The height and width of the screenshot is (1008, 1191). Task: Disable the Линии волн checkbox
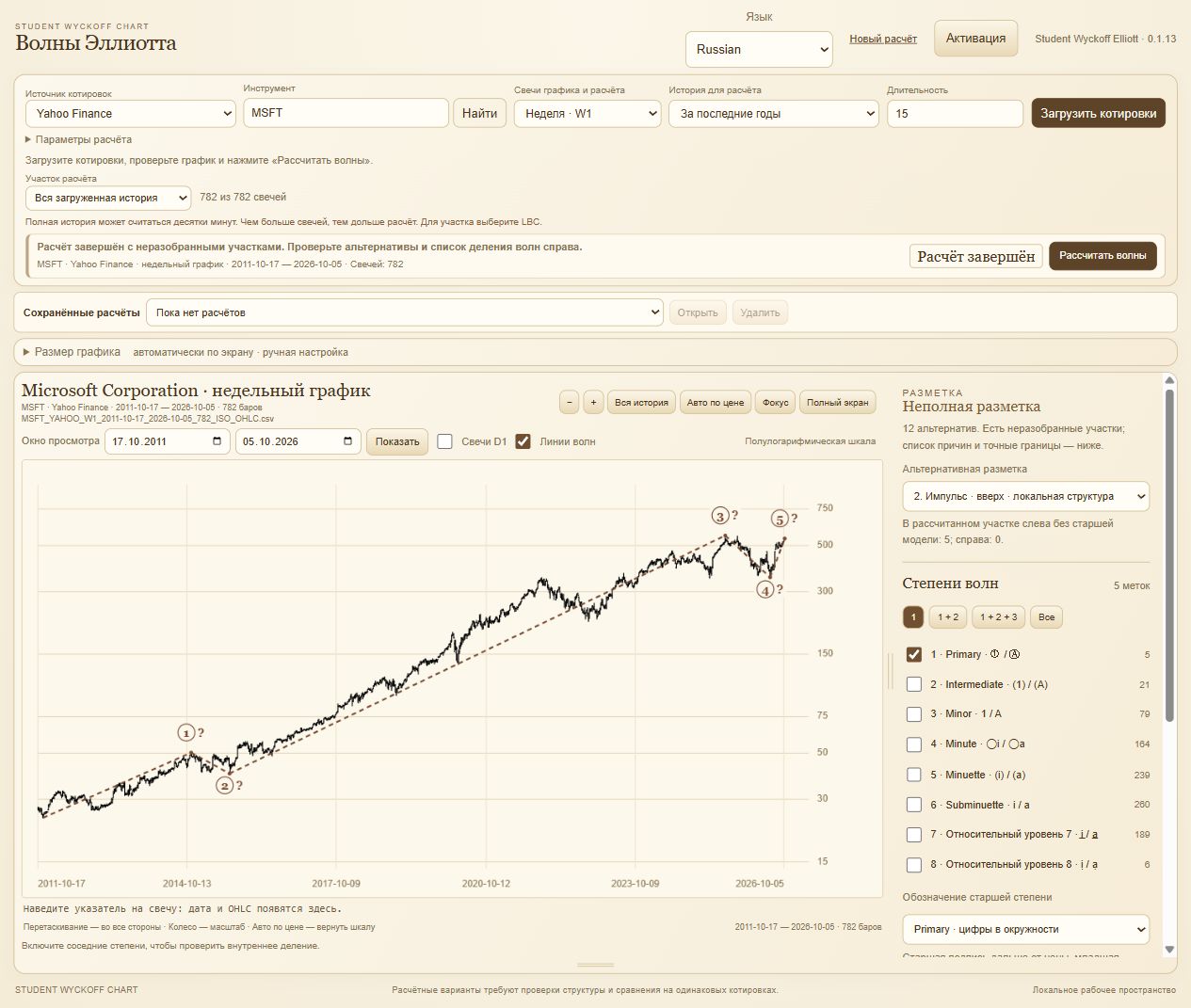[523, 441]
